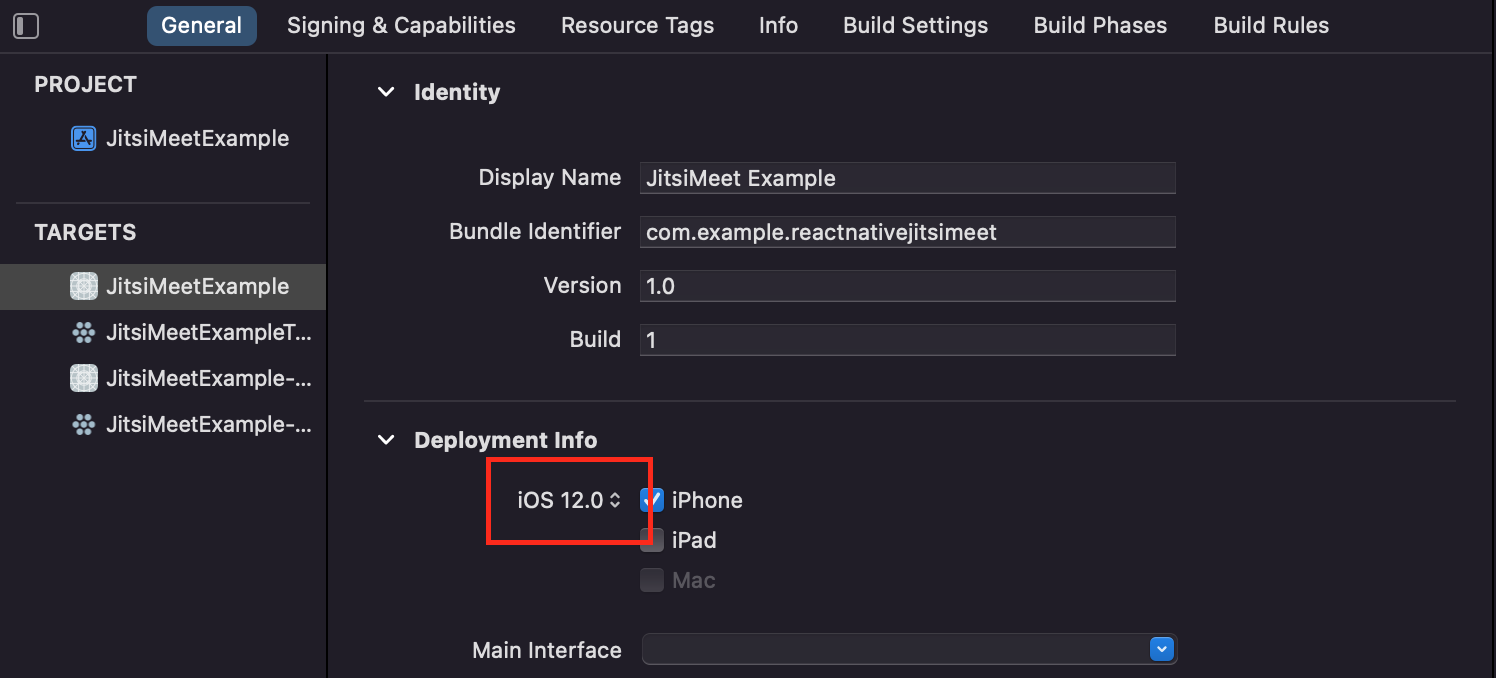Open the Build Settings tab

click(915, 26)
